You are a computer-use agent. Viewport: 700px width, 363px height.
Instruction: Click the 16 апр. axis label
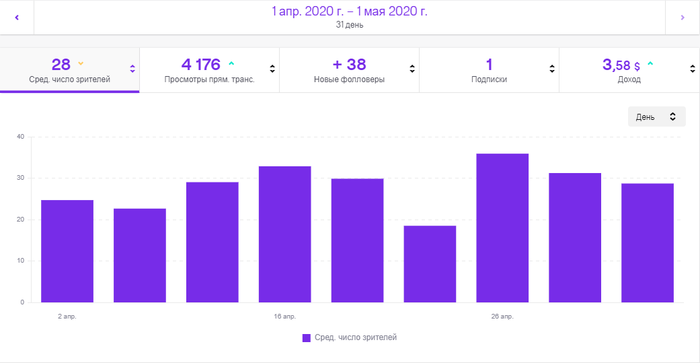coord(285,317)
